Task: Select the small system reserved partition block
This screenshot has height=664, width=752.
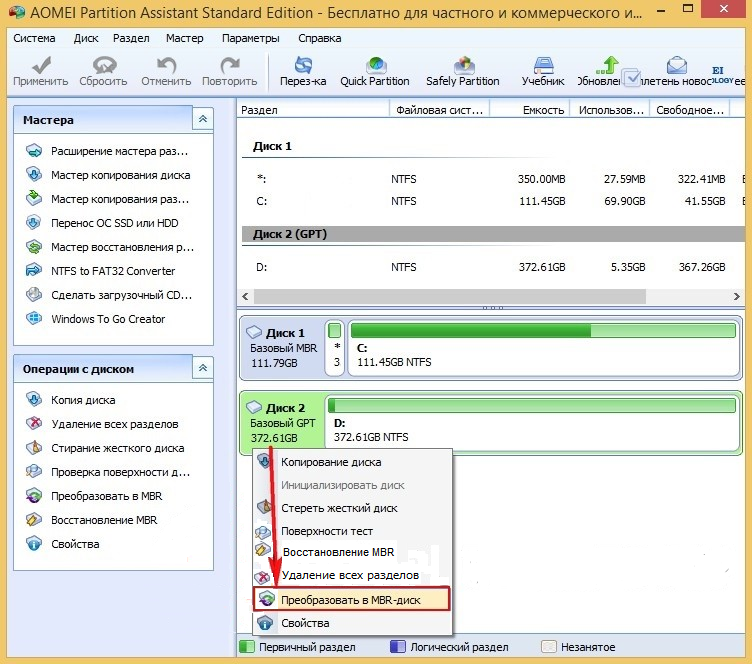Action: click(x=335, y=347)
